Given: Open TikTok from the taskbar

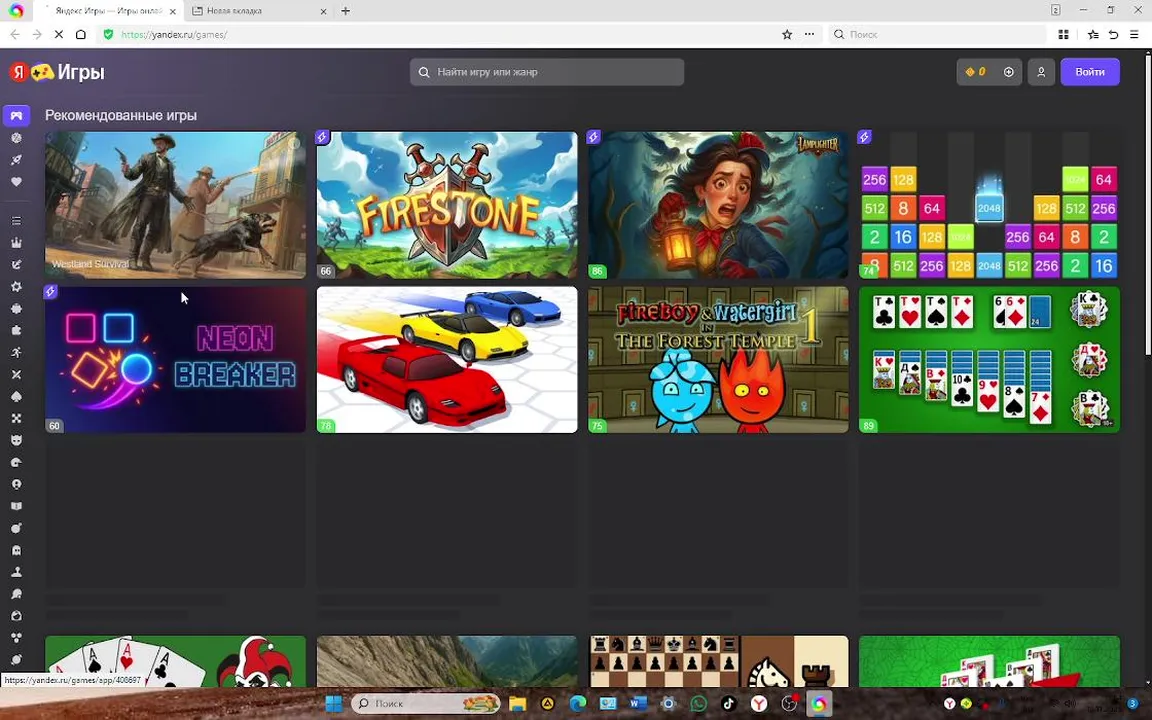Looking at the screenshot, I should pos(728,703).
